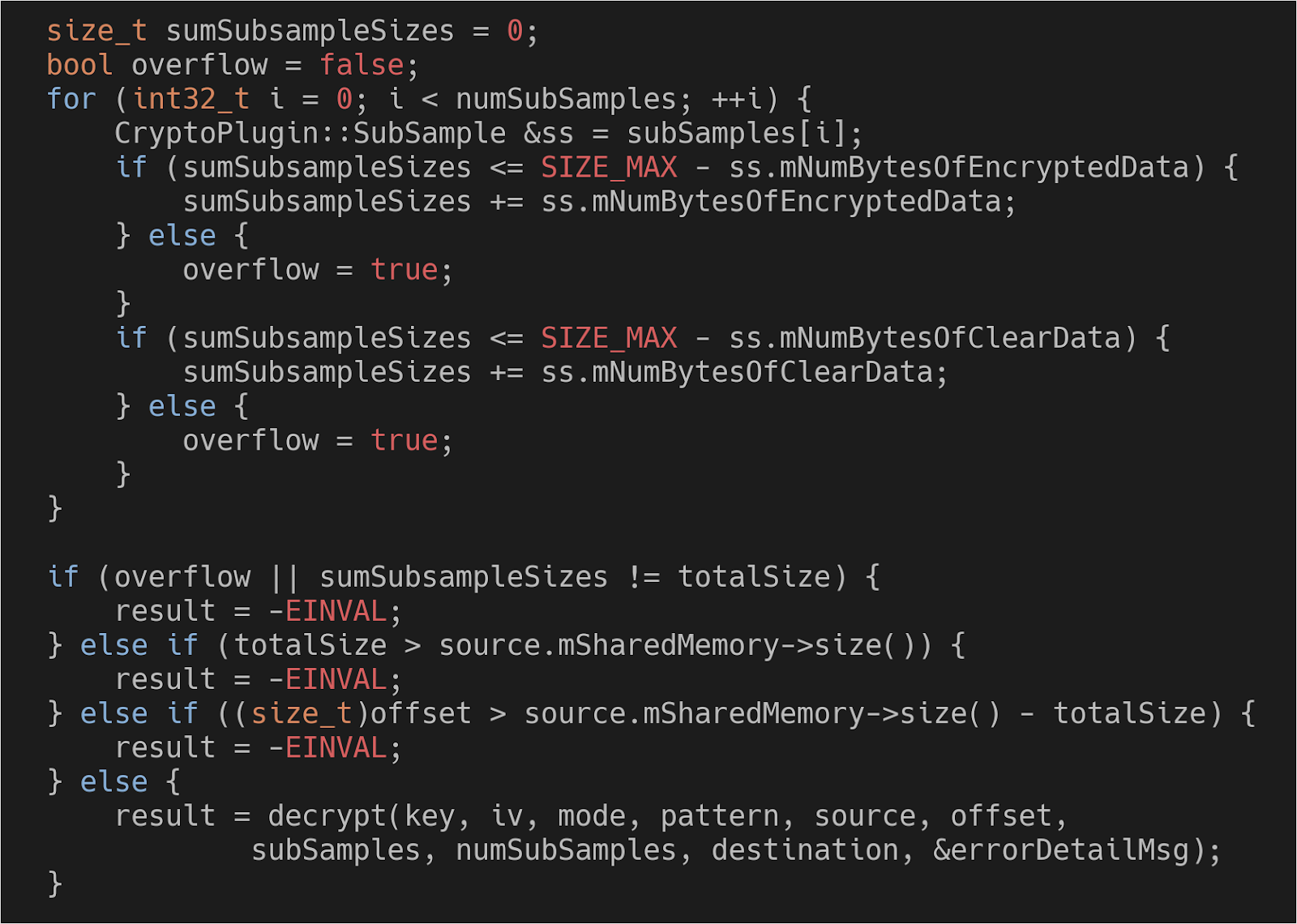Screen dimensions: 1297x924
Task: Click SIZE_MAX in the clear data check
Action: [x=609, y=338]
